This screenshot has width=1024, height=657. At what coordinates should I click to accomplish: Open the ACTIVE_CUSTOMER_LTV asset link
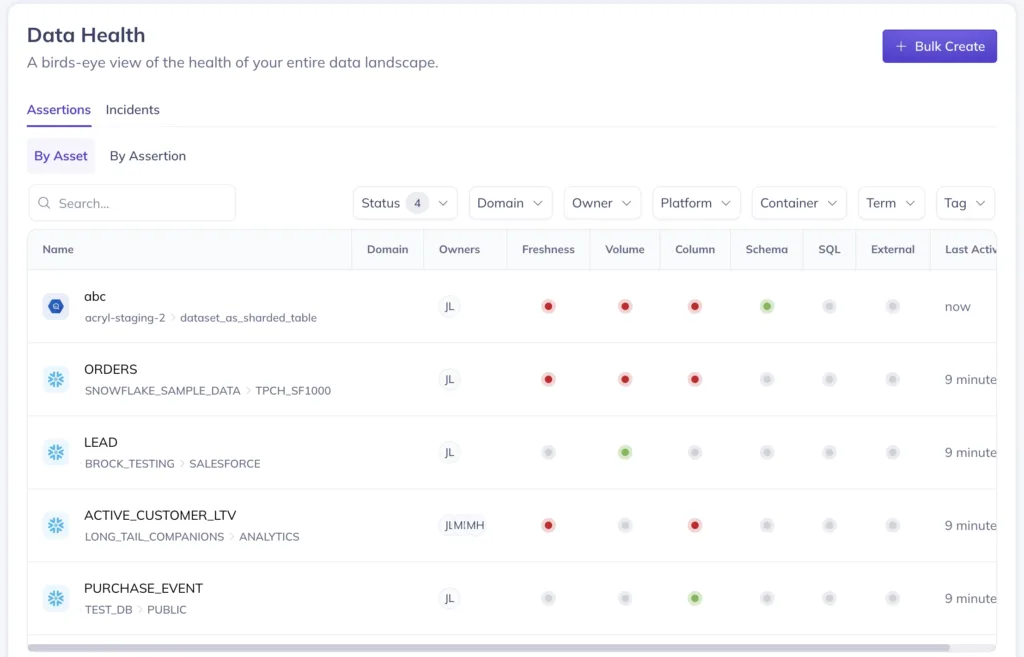point(158,515)
